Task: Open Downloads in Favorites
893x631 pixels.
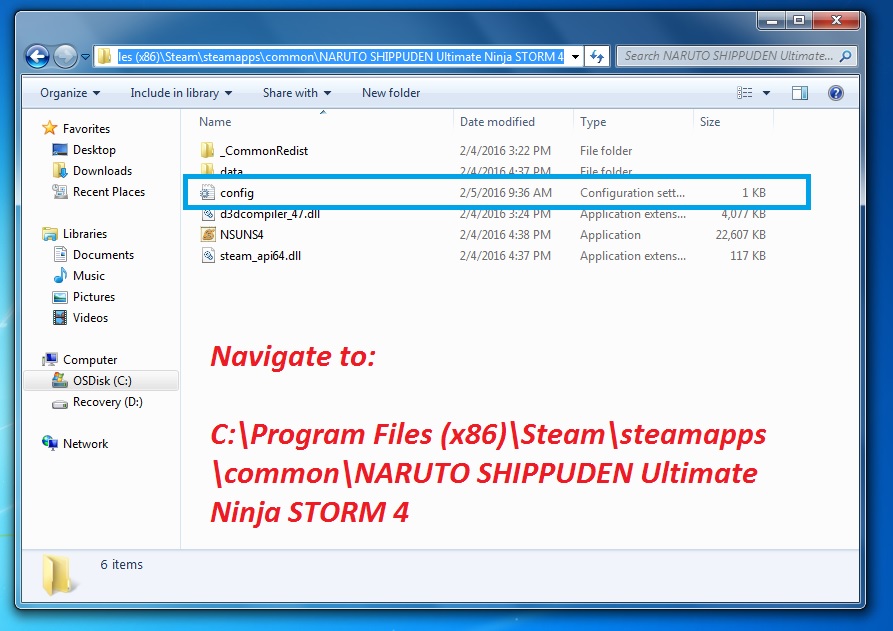Action: tap(103, 171)
